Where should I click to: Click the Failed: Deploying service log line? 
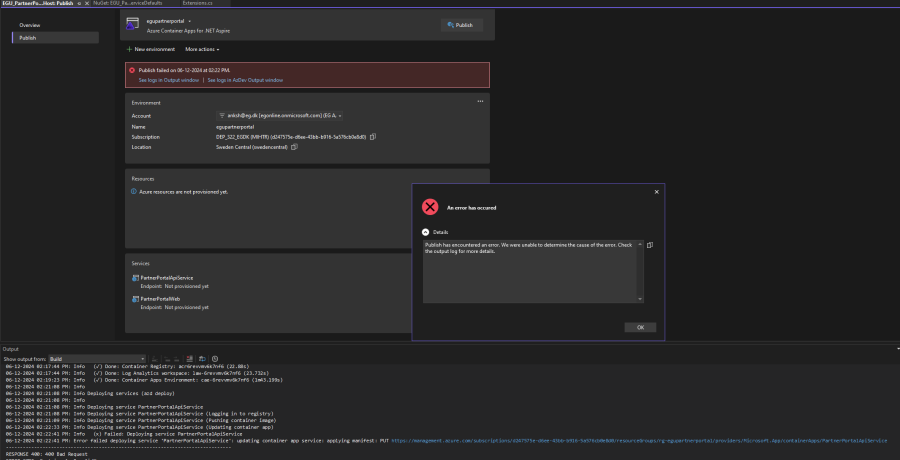click(x=124, y=434)
